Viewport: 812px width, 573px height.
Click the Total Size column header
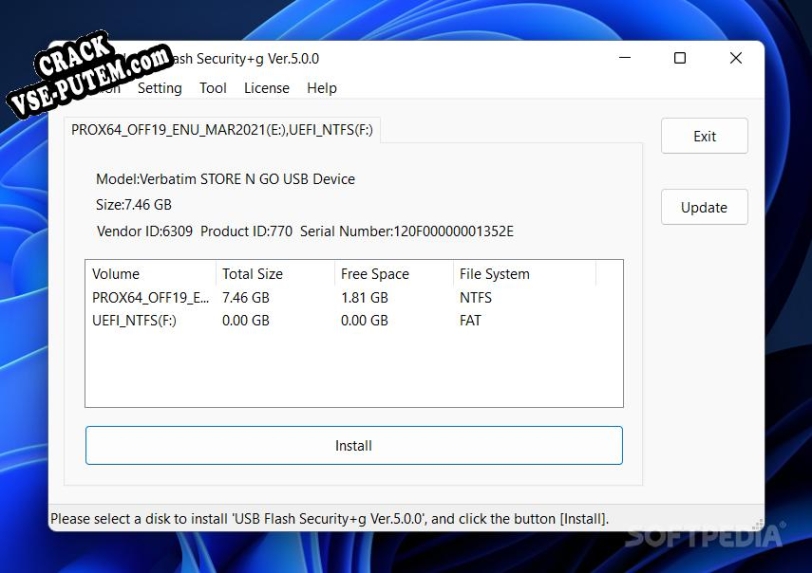pyautogui.click(x=275, y=274)
